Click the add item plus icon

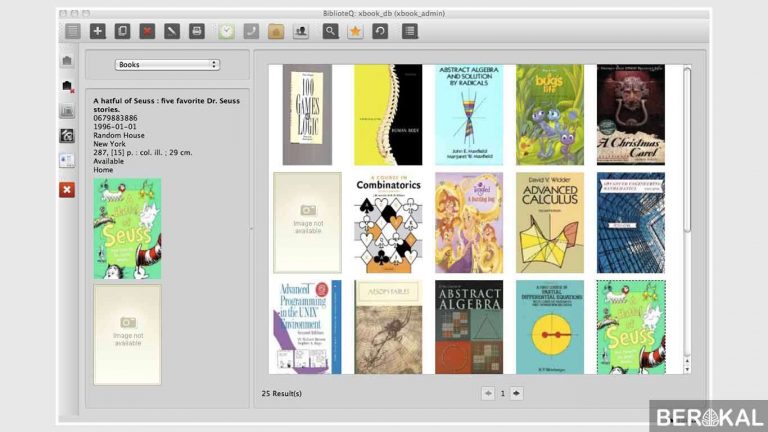pyautogui.click(x=98, y=31)
